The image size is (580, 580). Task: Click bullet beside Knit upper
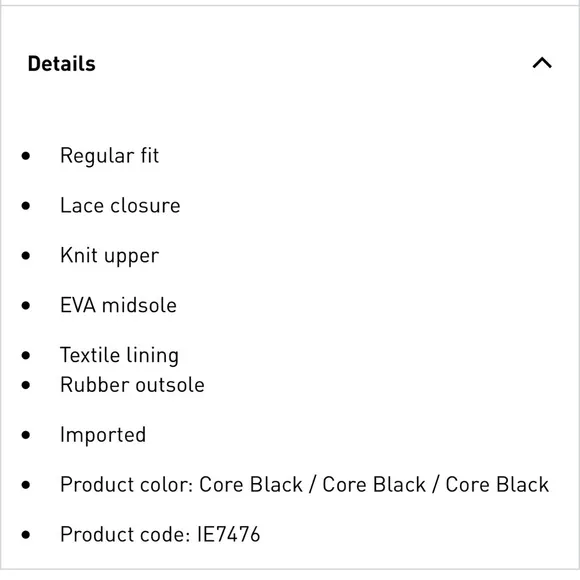26,256
